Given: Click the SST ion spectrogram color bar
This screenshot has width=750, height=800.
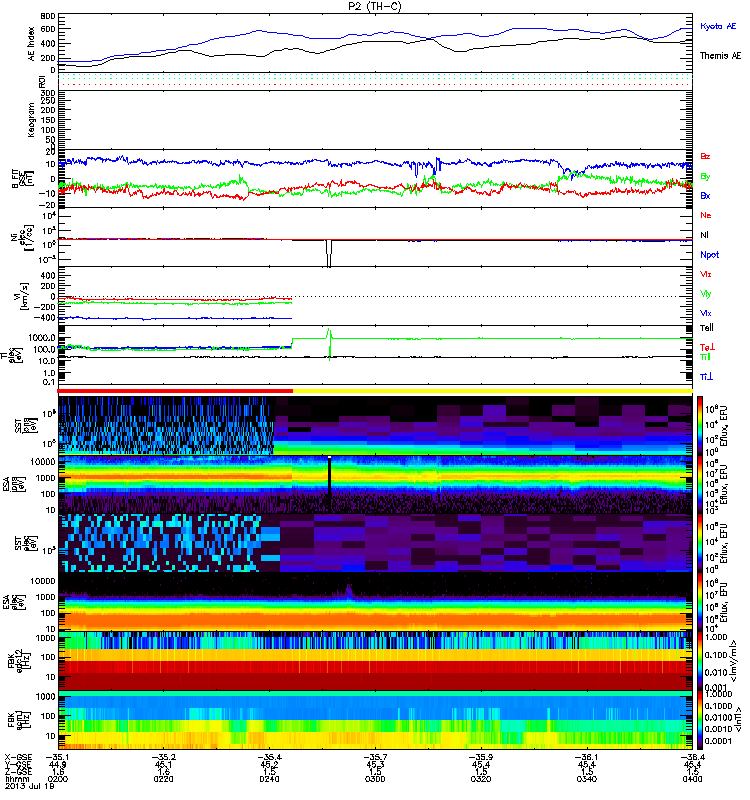Looking at the screenshot, I should 700,425.
